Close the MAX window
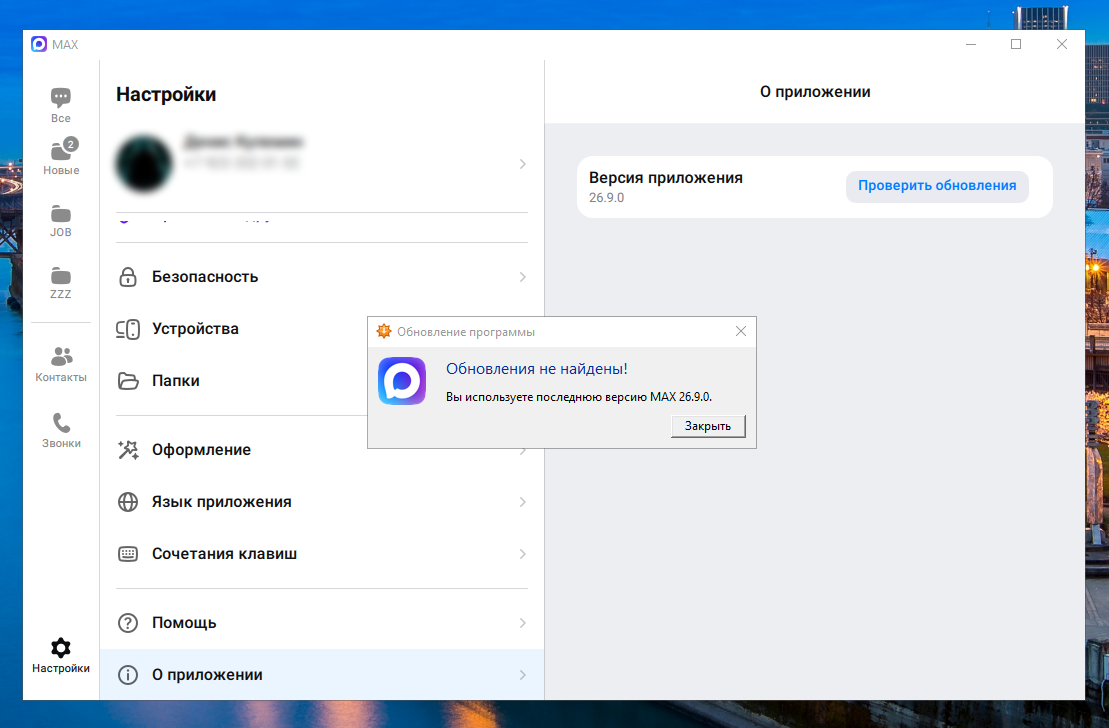The width and height of the screenshot is (1109, 728). click(1062, 45)
